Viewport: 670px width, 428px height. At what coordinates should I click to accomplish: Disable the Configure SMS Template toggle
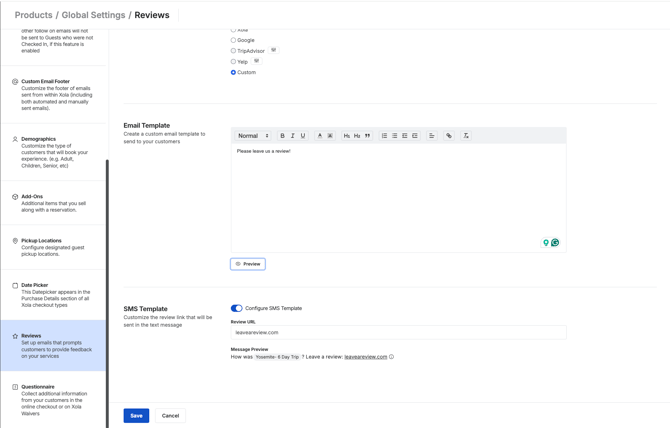pyautogui.click(x=237, y=308)
